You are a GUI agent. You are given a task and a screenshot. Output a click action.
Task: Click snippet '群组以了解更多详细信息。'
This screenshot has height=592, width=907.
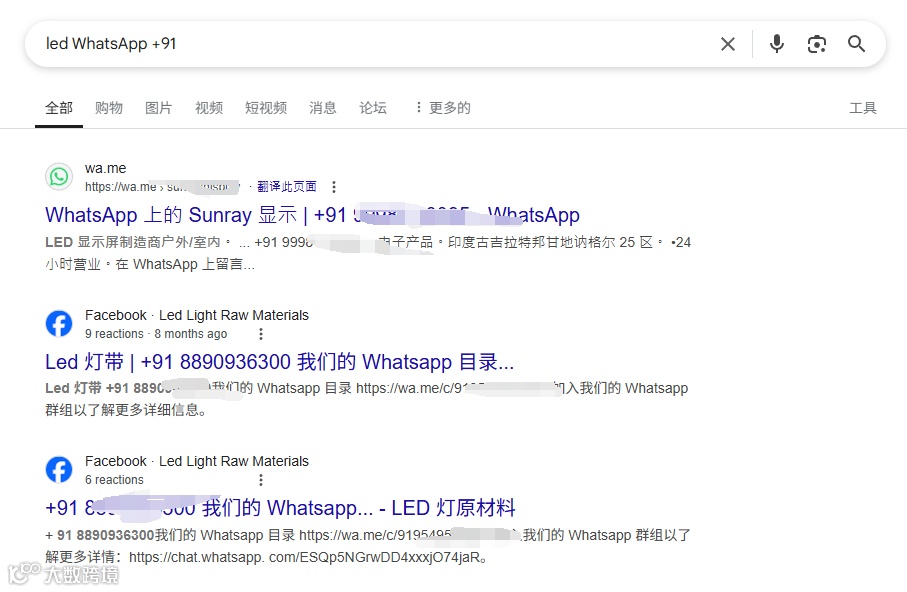[x=126, y=410]
